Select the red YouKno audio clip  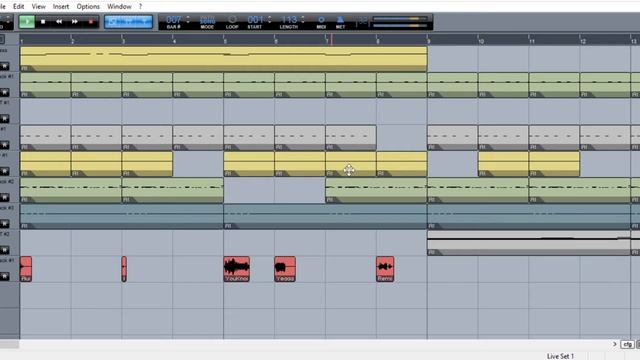point(237,269)
